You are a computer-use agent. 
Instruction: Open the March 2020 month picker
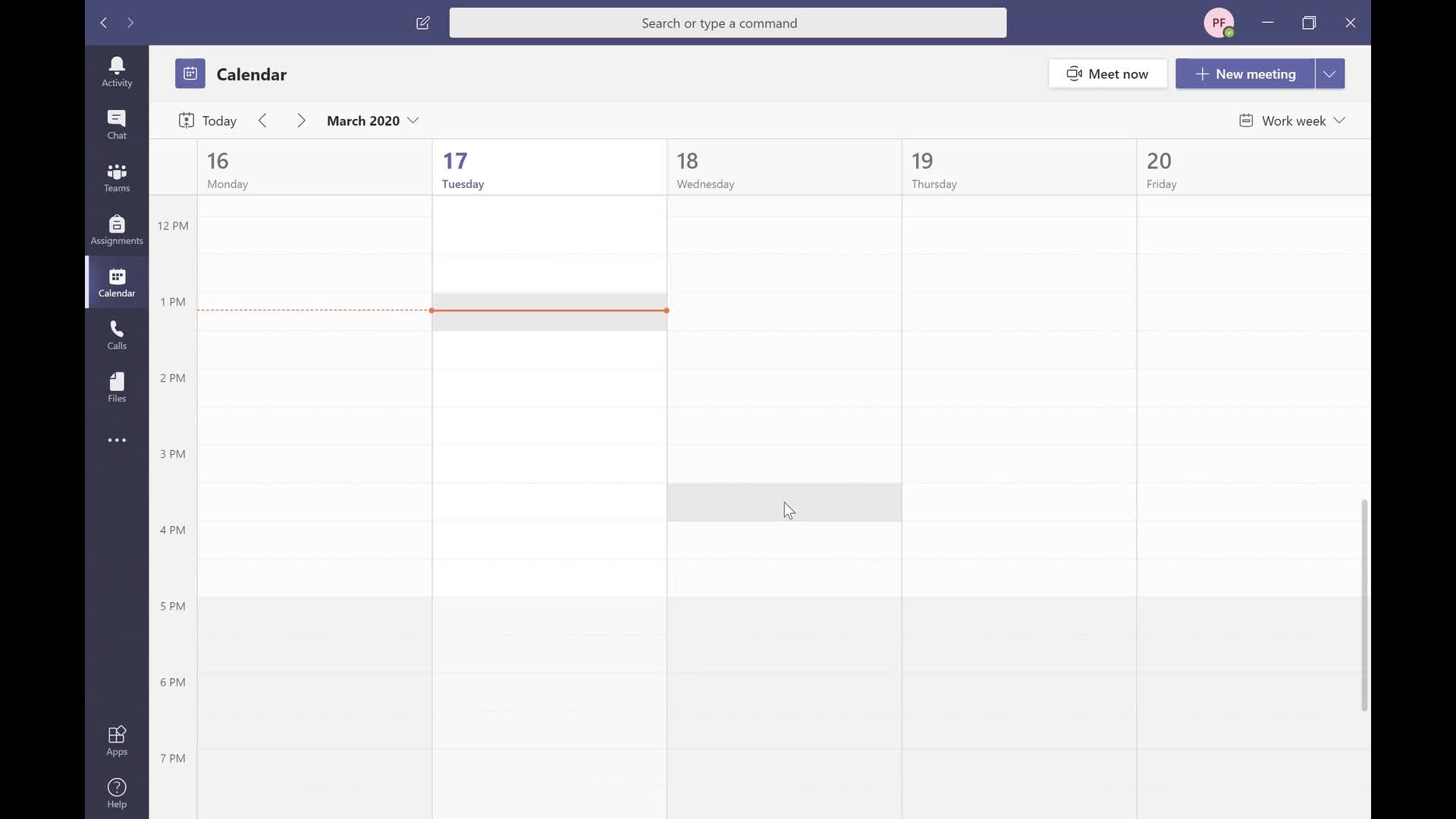coord(372,121)
